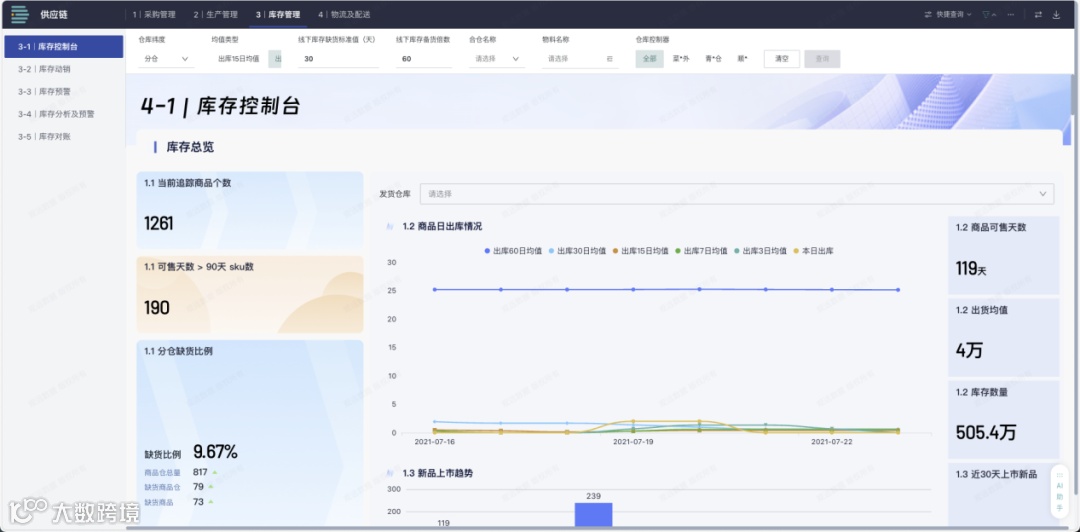Click the calendar icon in 物料名称 field

coord(610,59)
